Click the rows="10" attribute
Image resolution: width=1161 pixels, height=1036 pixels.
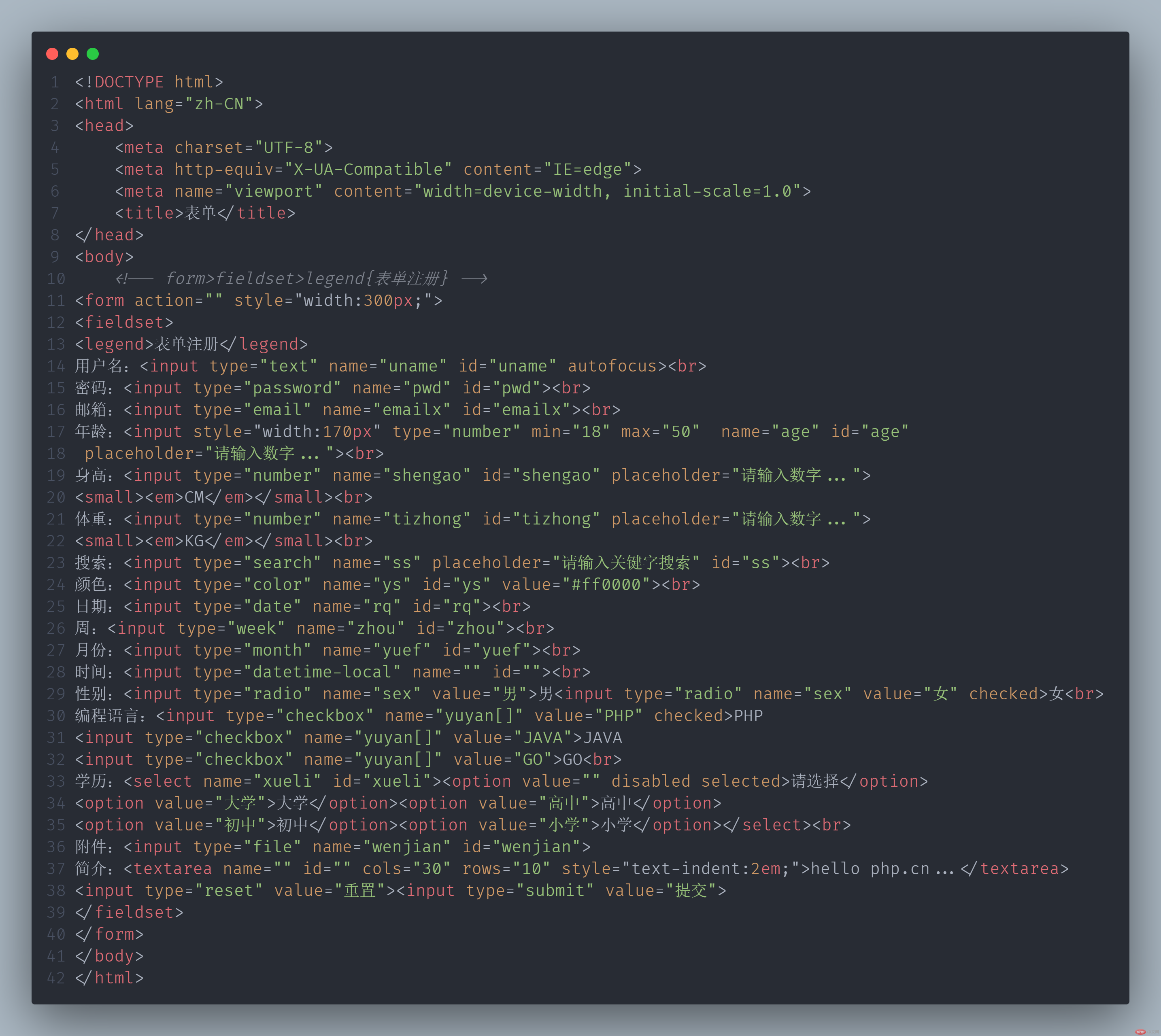point(506,868)
